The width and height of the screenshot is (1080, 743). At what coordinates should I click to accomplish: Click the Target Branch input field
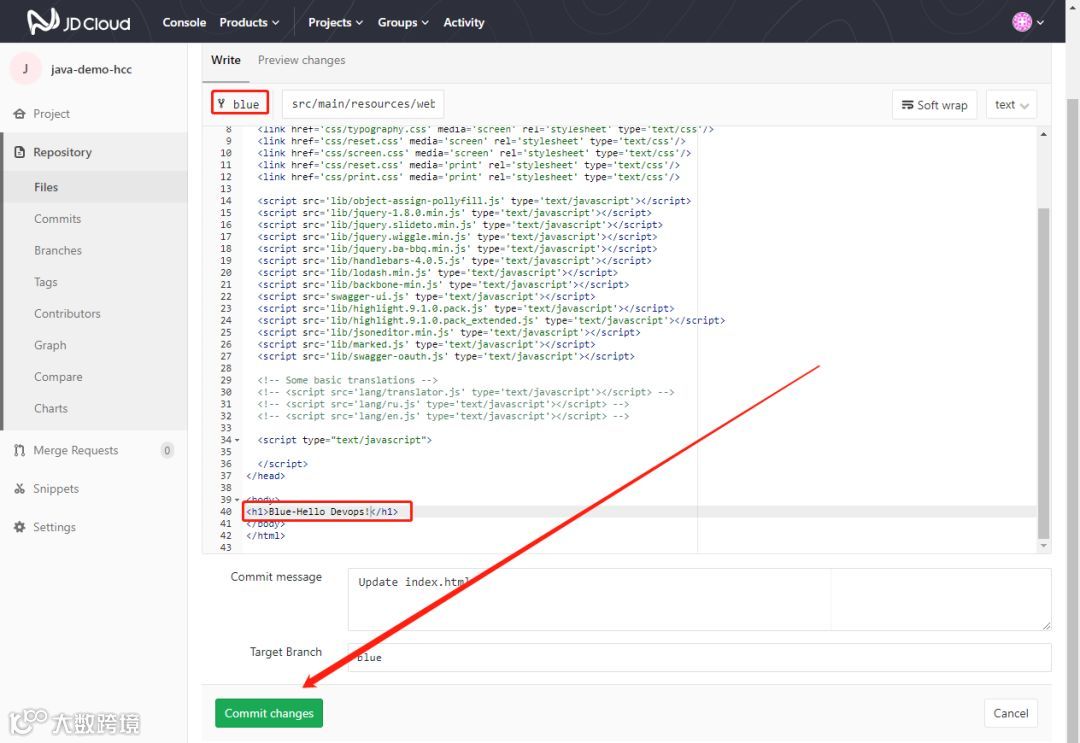(x=699, y=658)
